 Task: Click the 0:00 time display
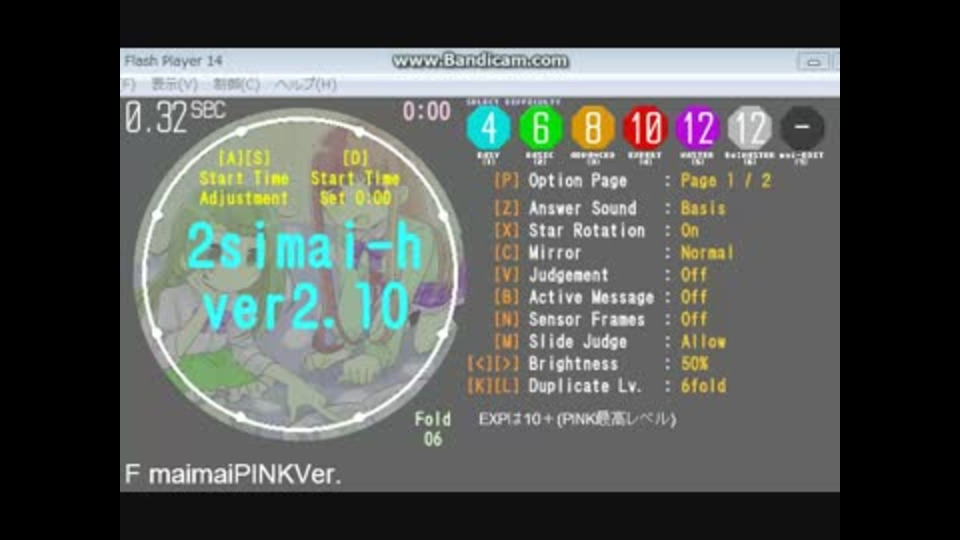click(426, 111)
